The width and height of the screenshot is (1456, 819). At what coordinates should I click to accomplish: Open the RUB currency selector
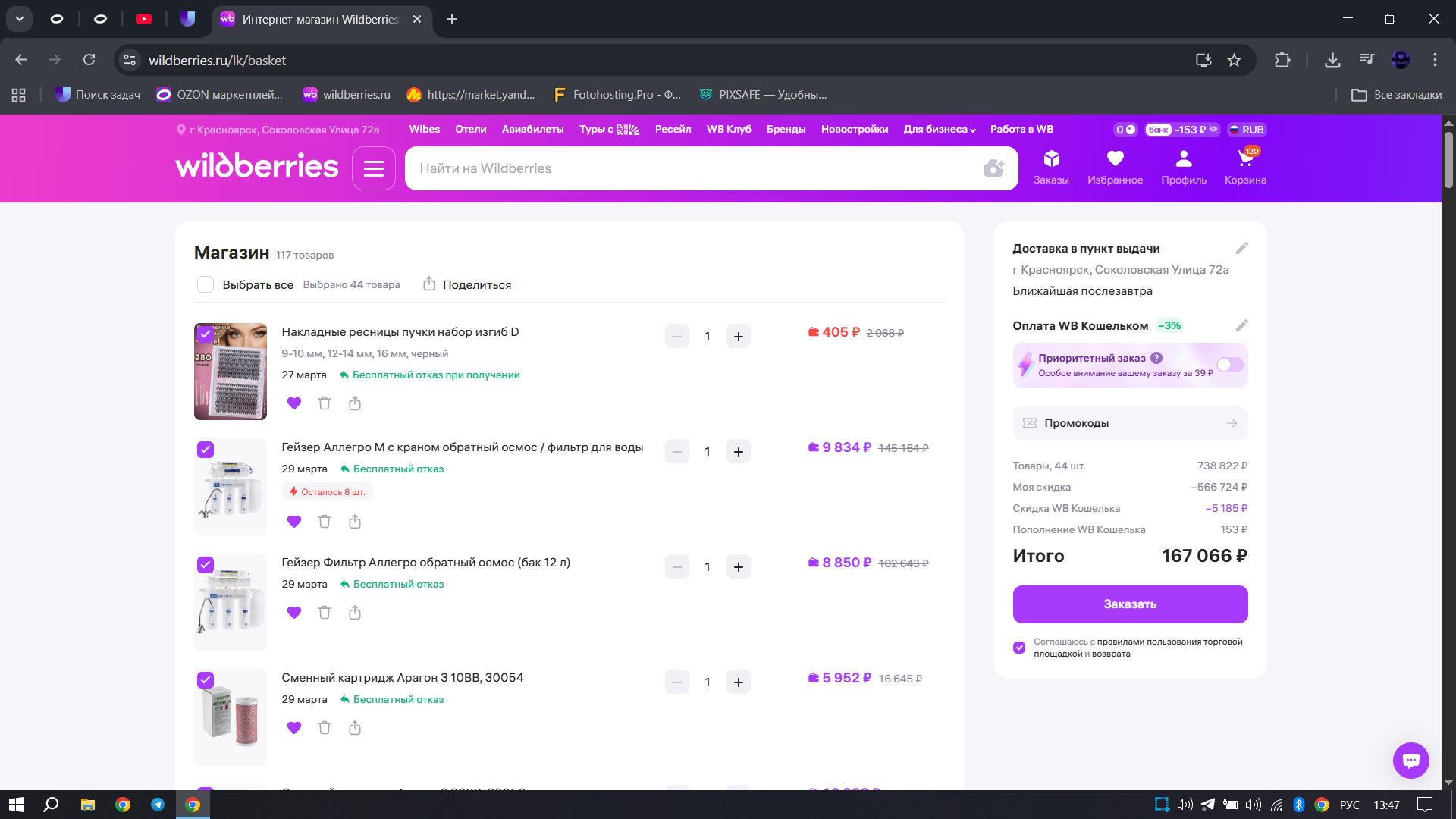pyautogui.click(x=1246, y=130)
